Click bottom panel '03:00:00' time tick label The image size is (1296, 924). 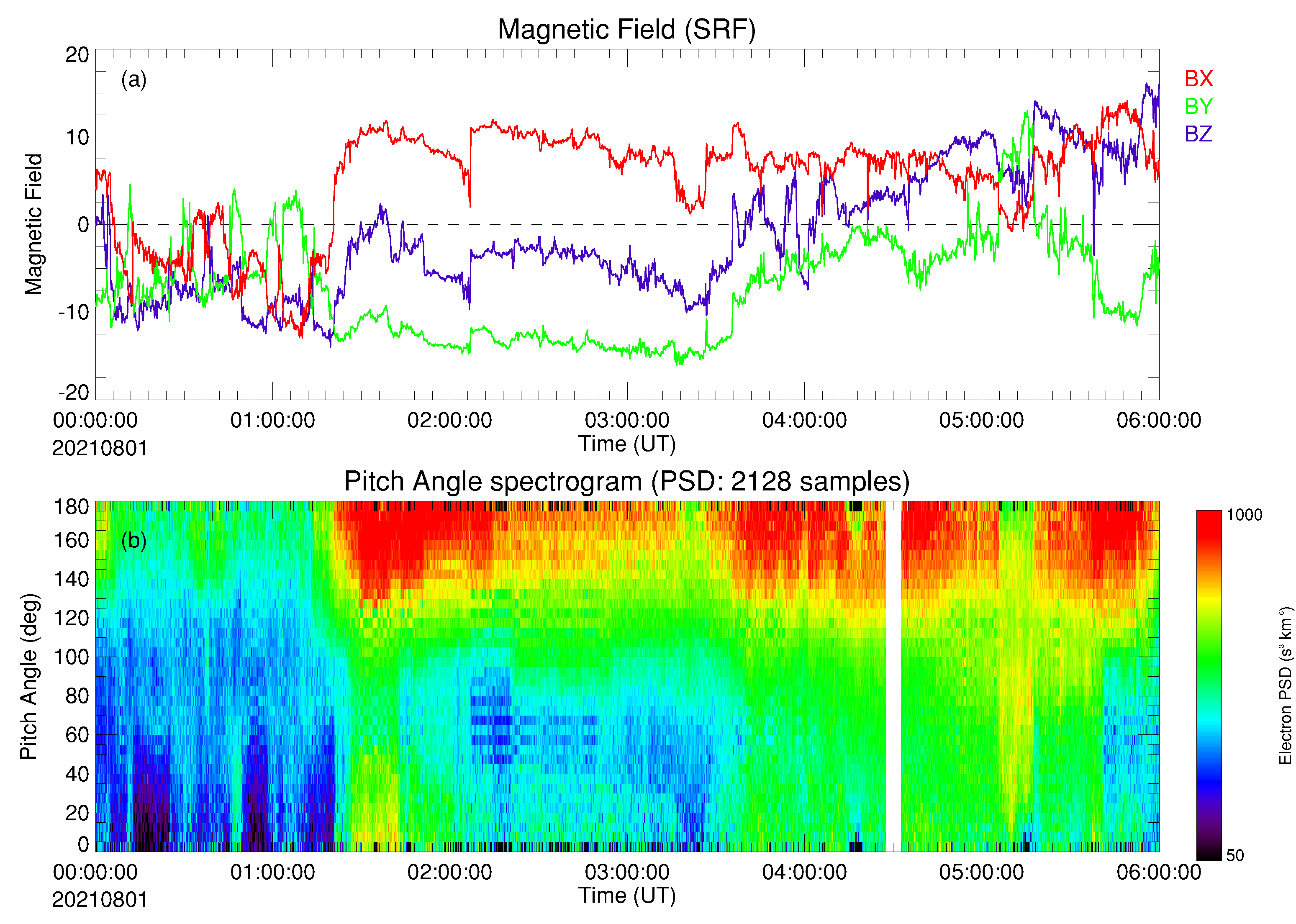coord(627,872)
